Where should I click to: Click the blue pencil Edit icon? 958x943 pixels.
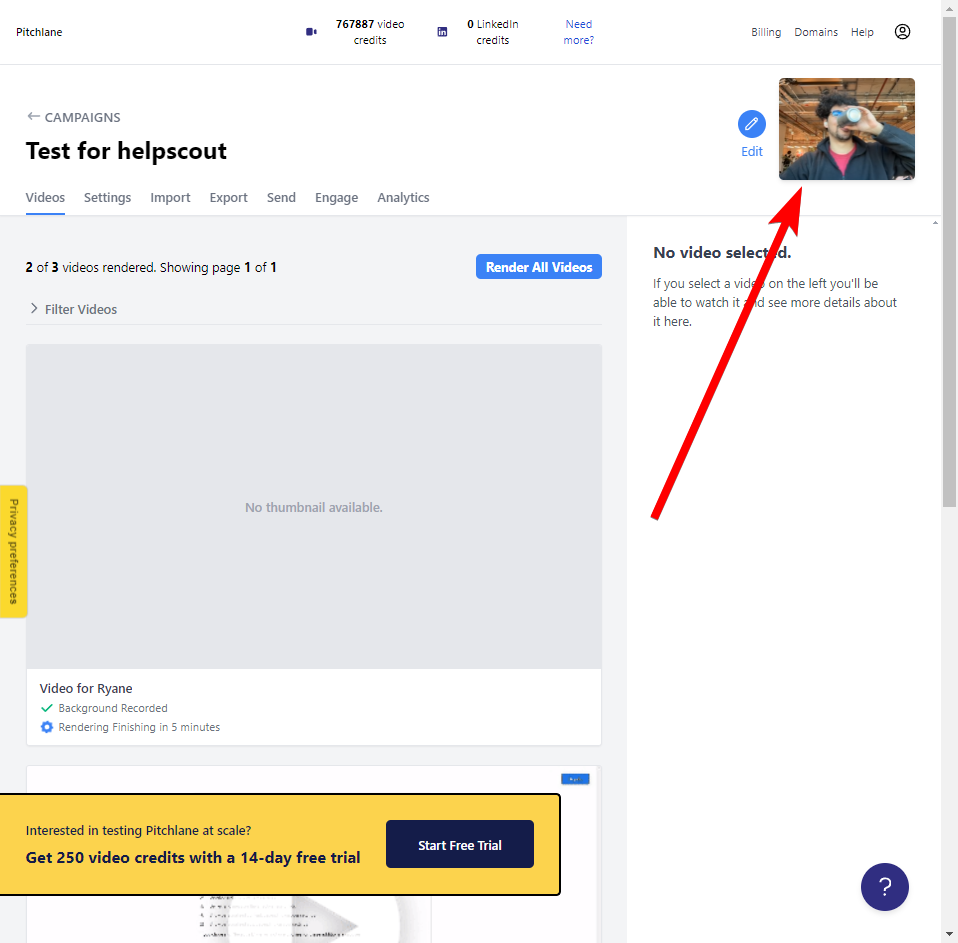751,124
